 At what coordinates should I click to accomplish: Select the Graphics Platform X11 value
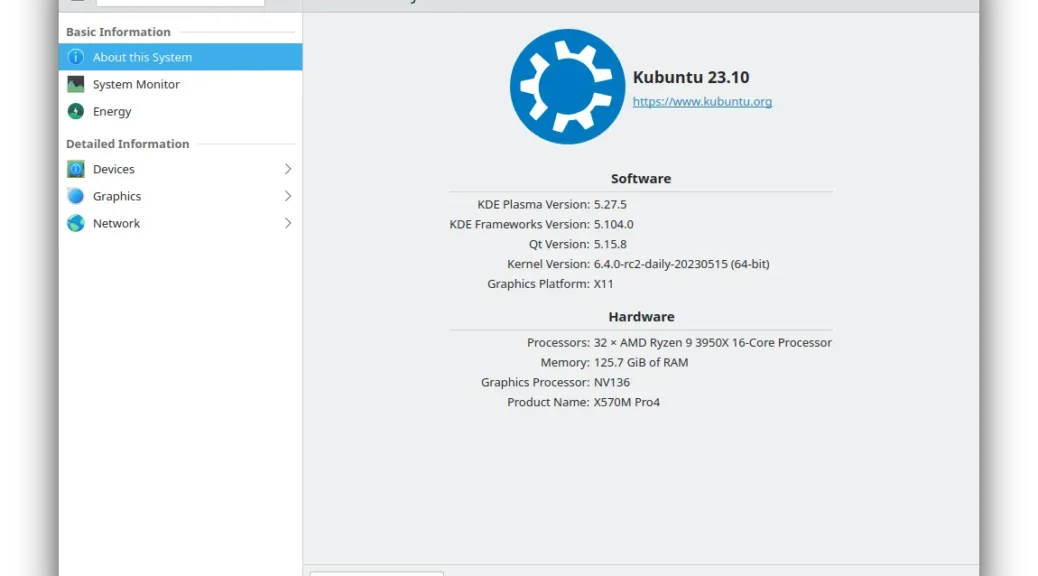point(604,284)
